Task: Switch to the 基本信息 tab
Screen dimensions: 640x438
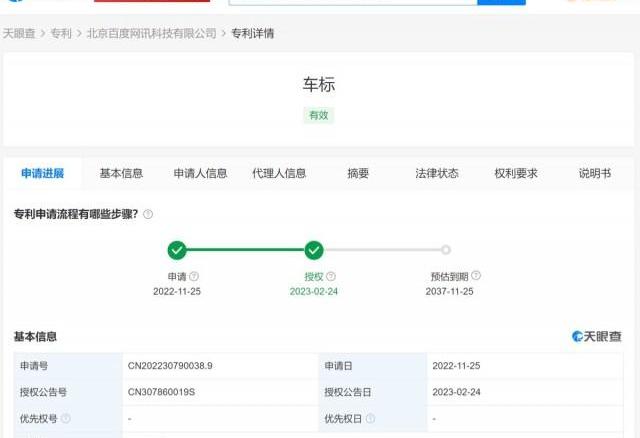Action: click(121, 173)
